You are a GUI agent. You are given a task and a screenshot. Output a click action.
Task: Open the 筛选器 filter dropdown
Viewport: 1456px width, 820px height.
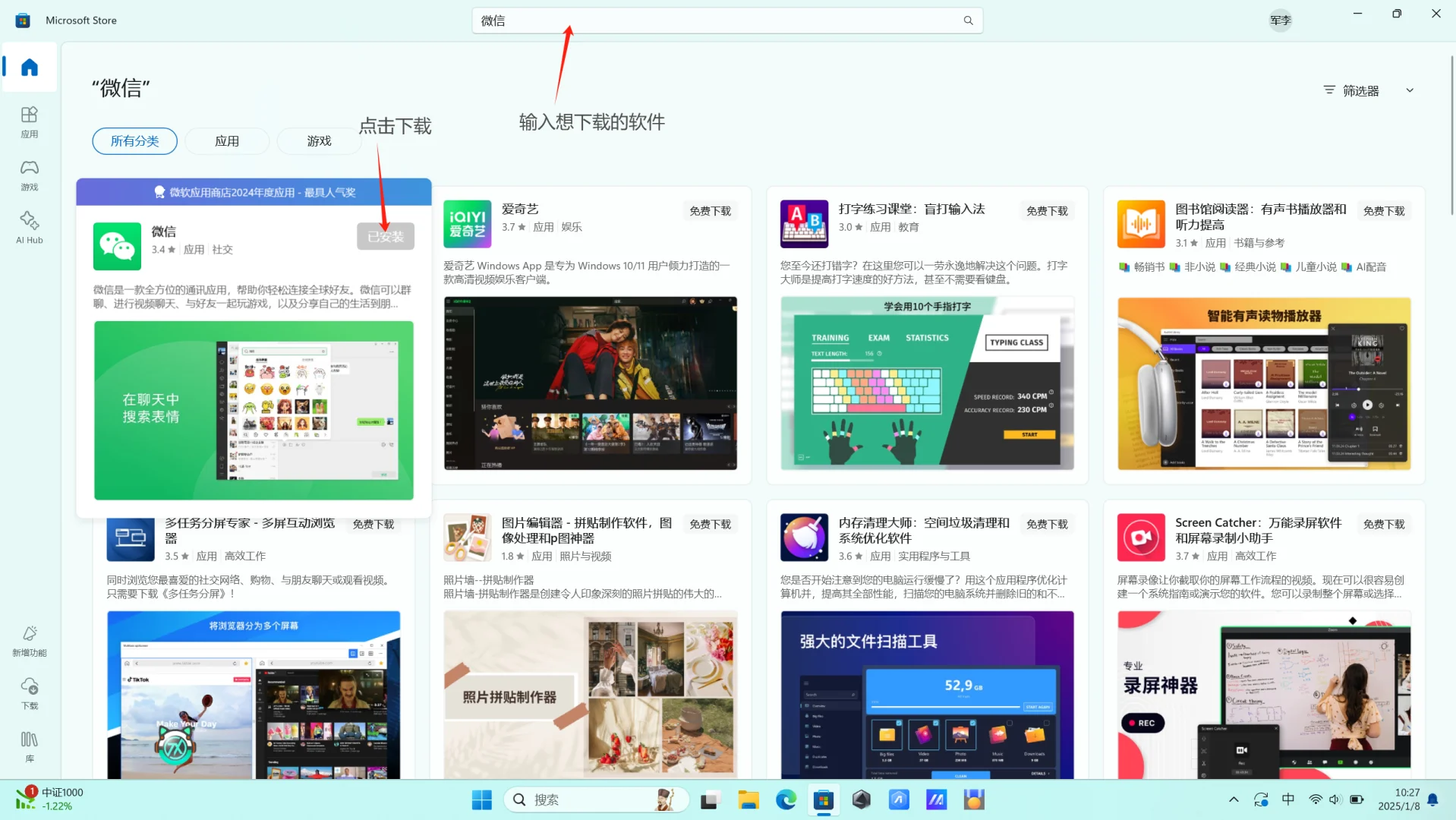click(1358, 90)
